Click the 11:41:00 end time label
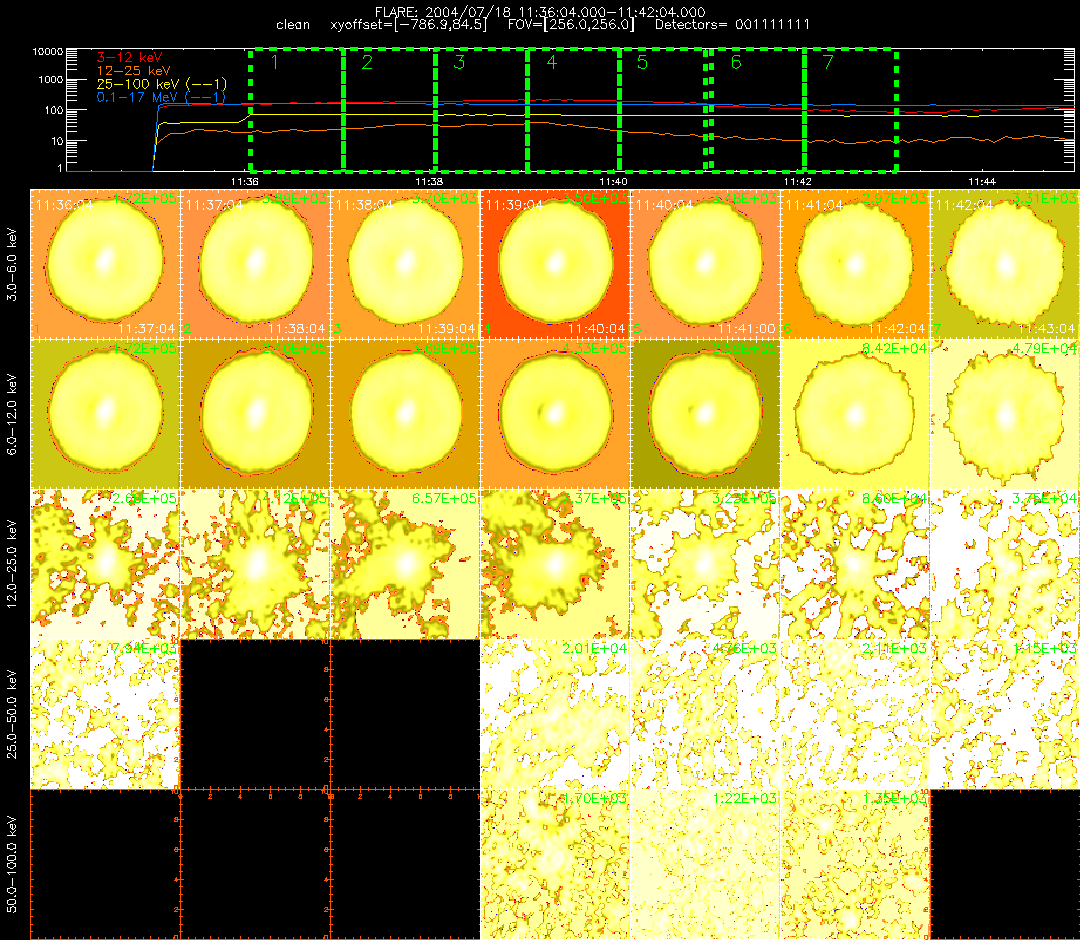This screenshot has height=940, width=1080. click(747, 328)
